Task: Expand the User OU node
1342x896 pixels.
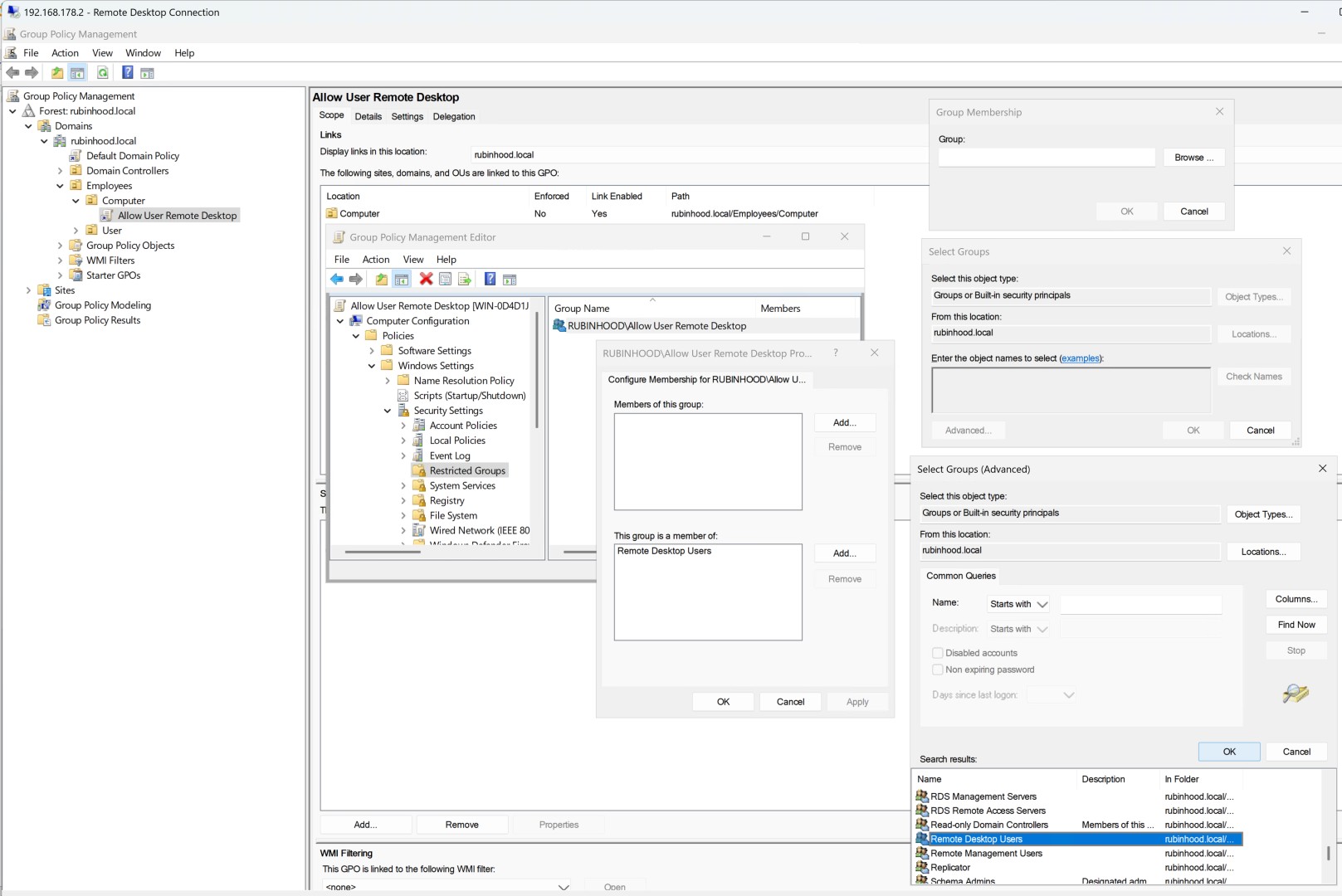Action: click(x=76, y=231)
